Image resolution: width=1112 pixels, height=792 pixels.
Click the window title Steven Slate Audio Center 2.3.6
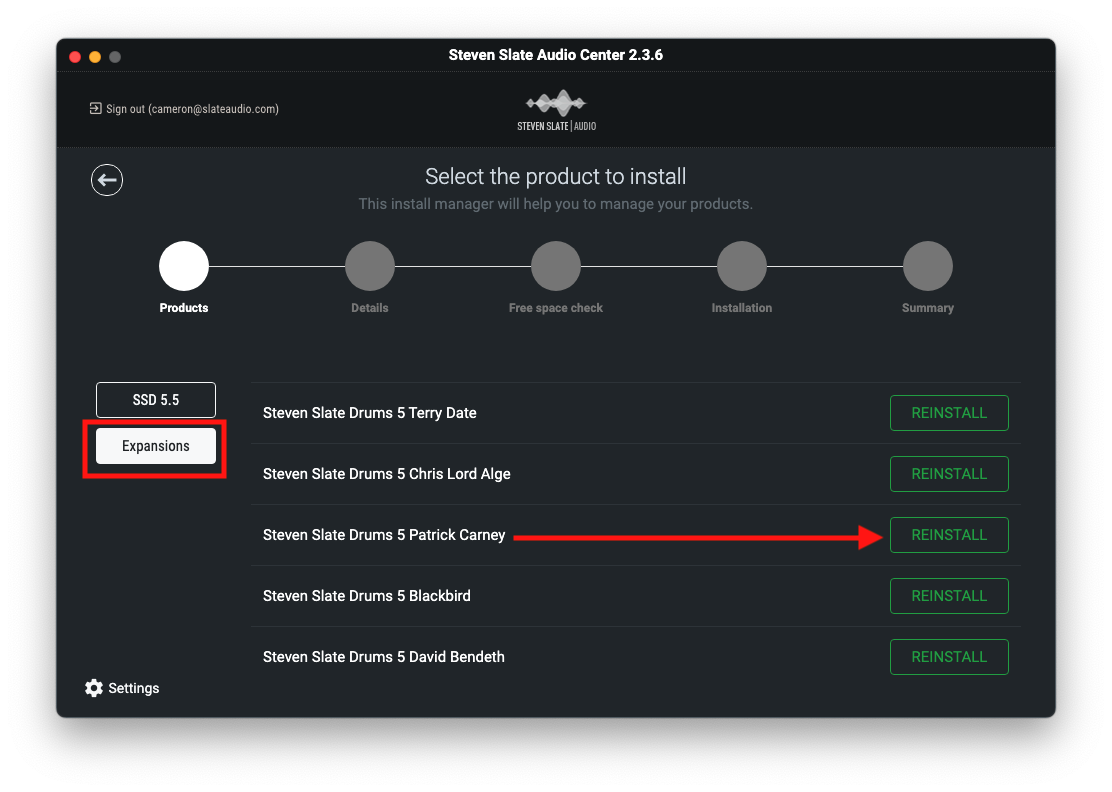pos(555,55)
